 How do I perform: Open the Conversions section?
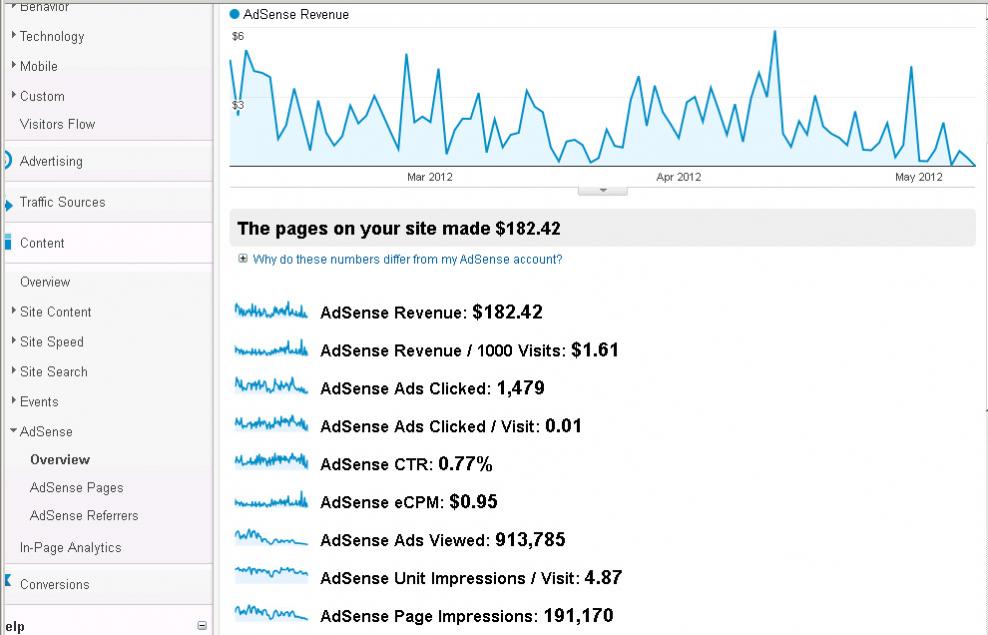pos(55,585)
